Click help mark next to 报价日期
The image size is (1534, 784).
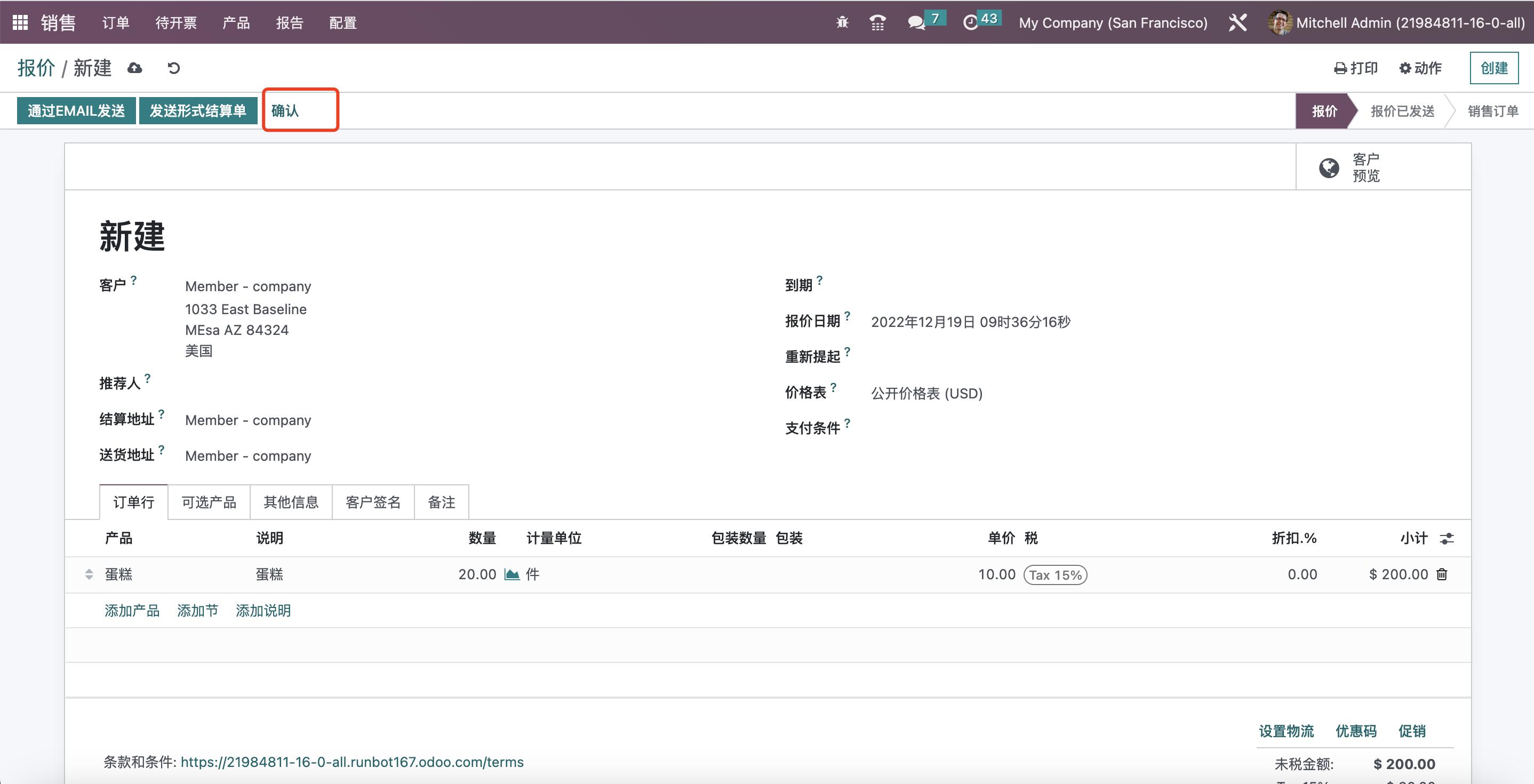[x=848, y=316]
